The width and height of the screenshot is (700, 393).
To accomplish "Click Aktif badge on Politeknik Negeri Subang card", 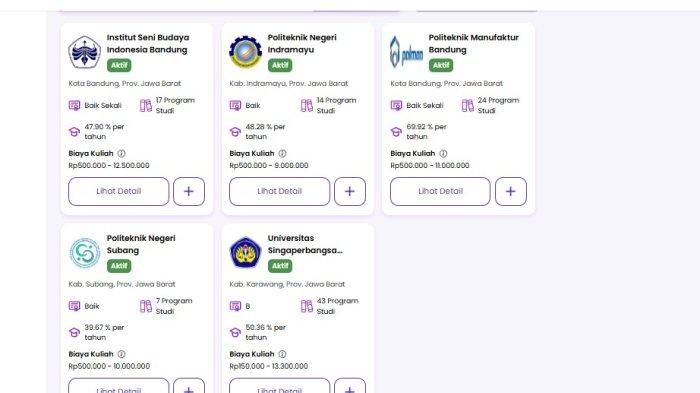I will click(x=119, y=266).
